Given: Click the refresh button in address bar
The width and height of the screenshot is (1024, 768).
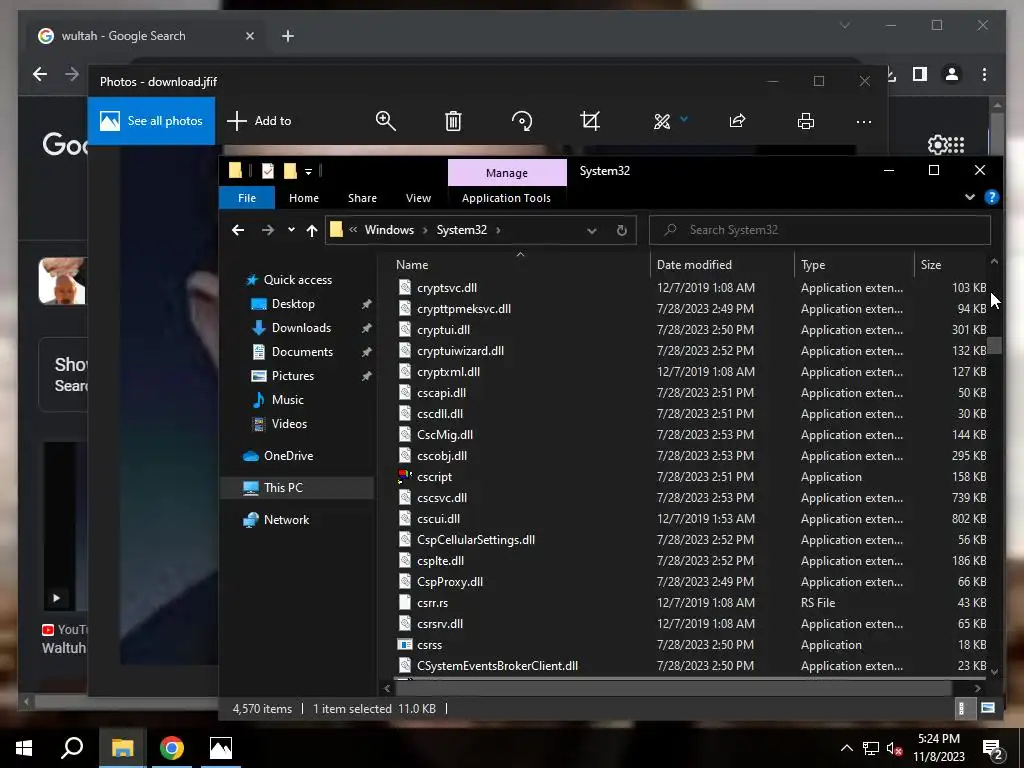Looking at the screenshot, I should pyautogui.click(x=622, y=231).
